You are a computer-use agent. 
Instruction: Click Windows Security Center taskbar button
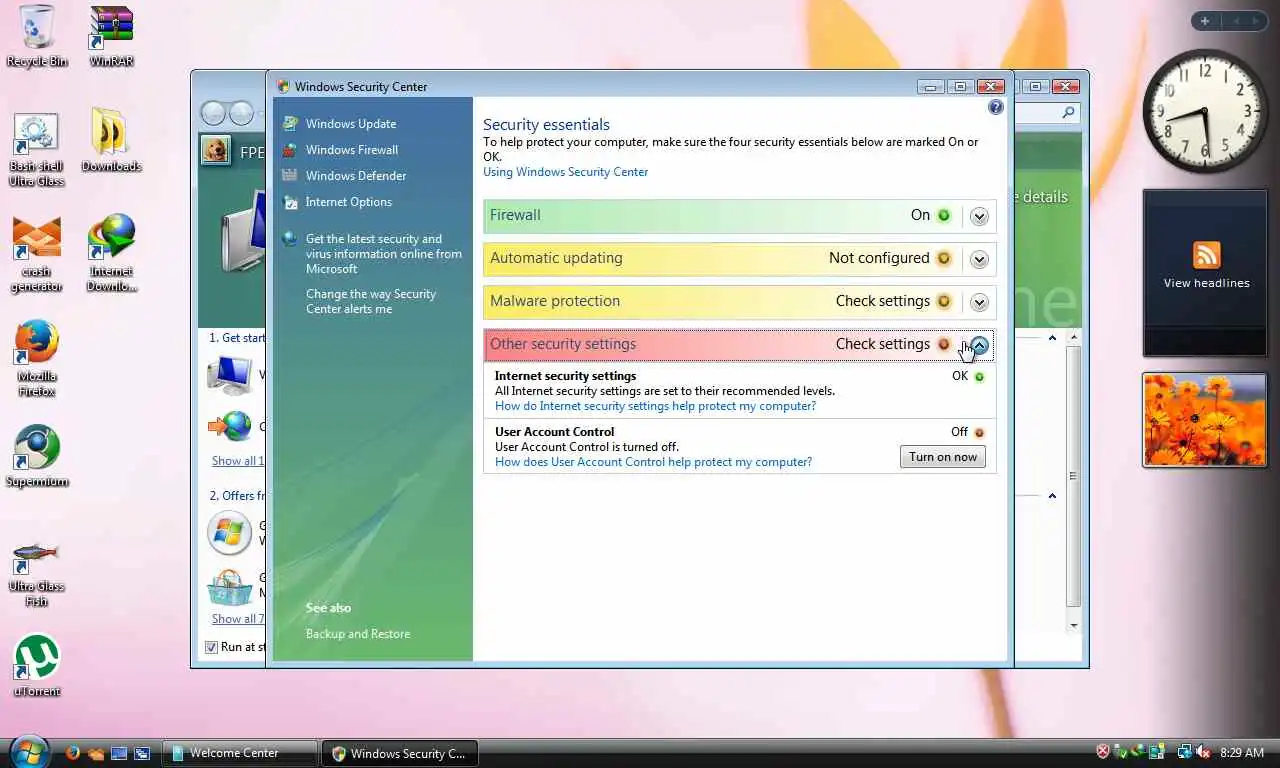point(400,753)
